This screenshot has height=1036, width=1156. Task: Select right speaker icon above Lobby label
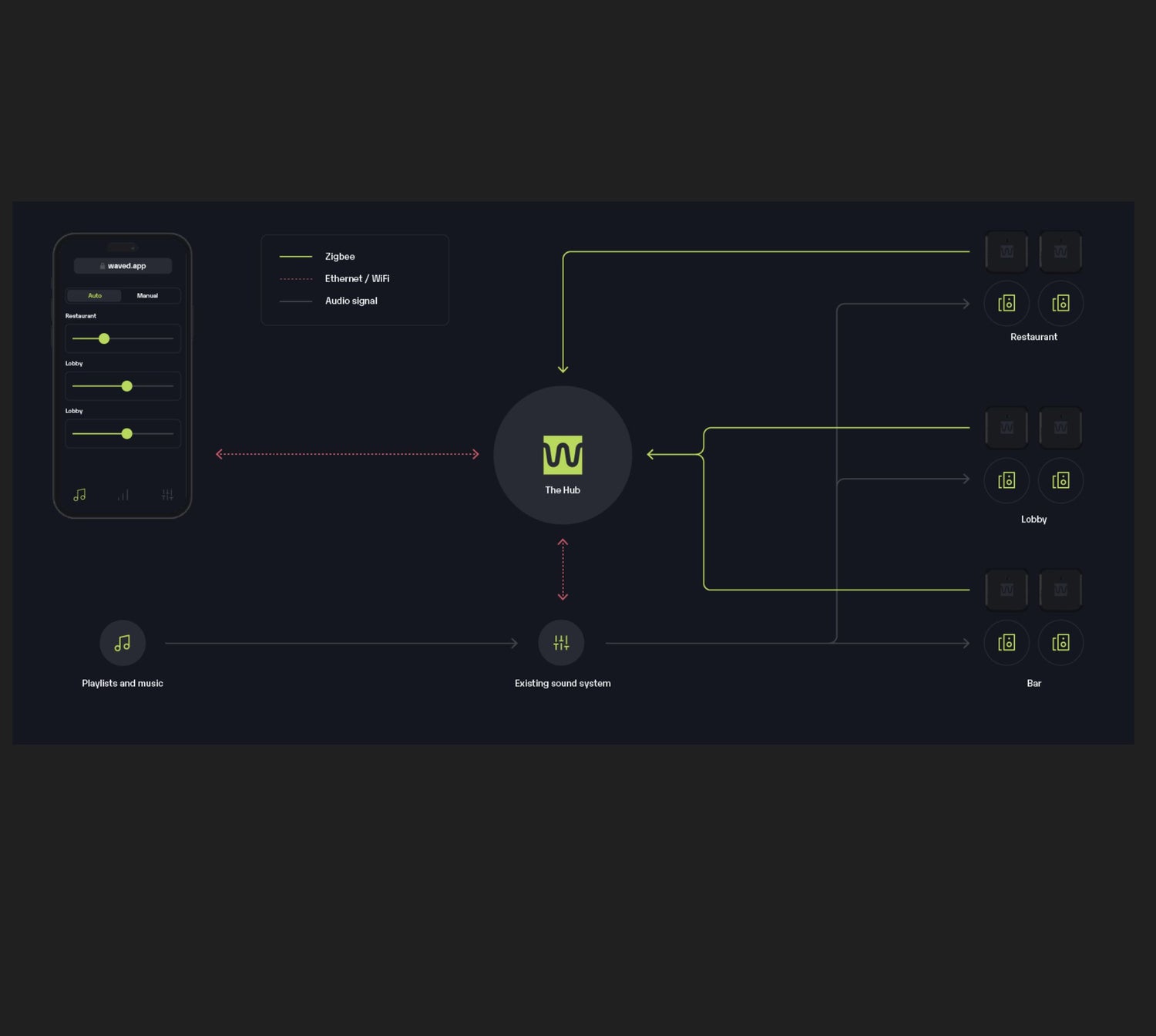1060,480
